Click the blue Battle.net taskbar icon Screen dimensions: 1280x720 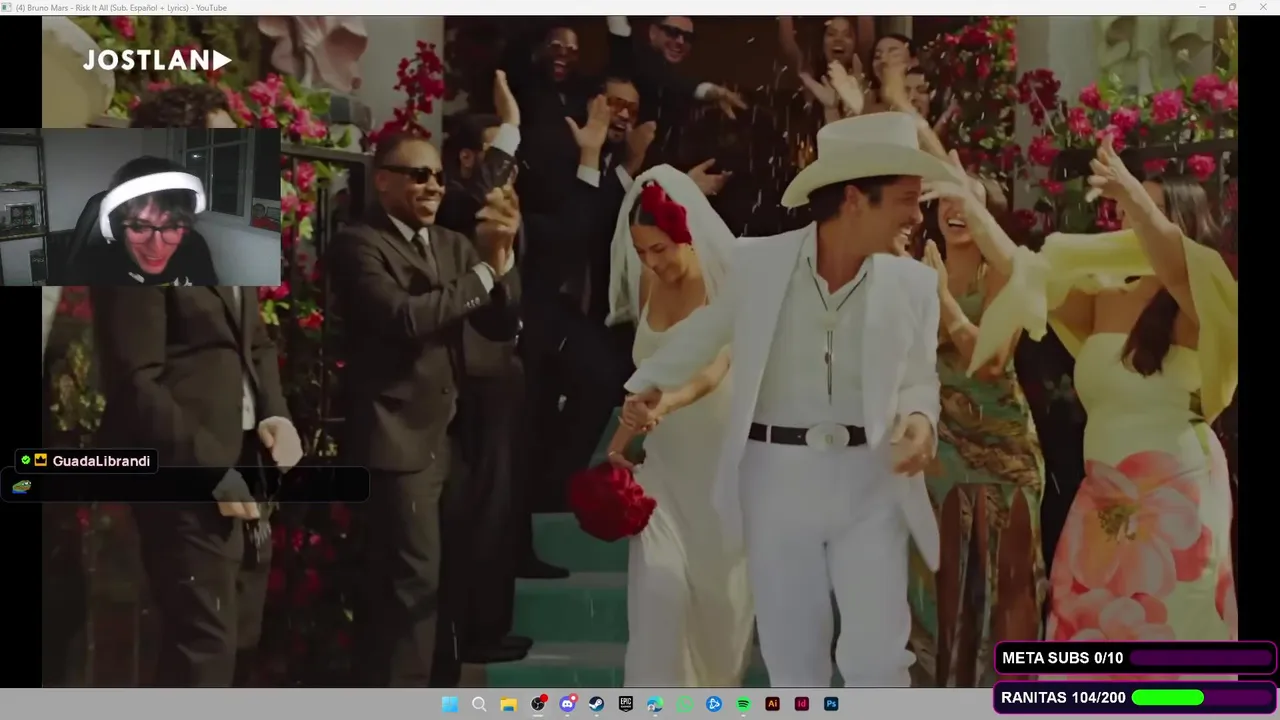[x=714, y=704]
